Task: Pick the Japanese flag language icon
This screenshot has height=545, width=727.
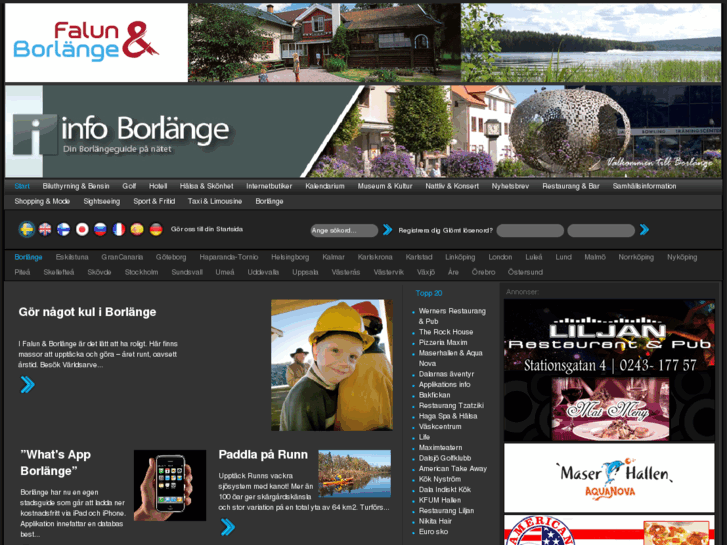Action: (x=82, y=229)
